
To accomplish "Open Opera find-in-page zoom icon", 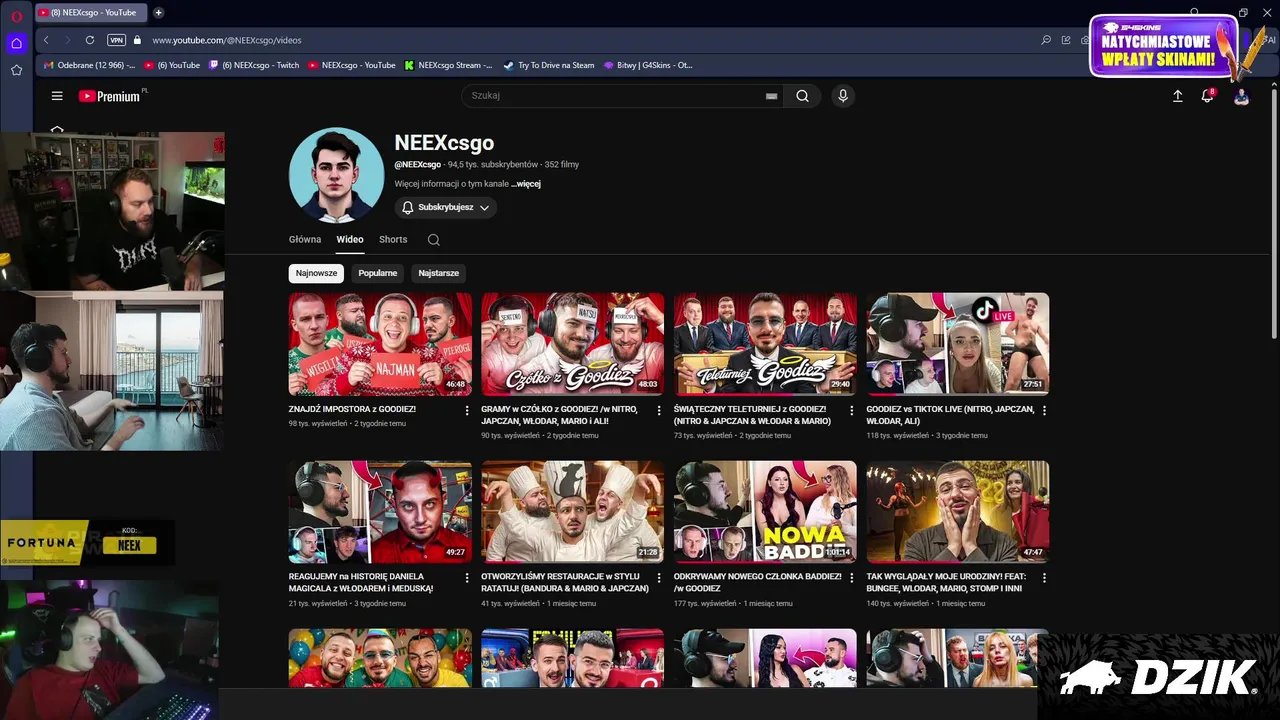I will (x=1046, y=40).
